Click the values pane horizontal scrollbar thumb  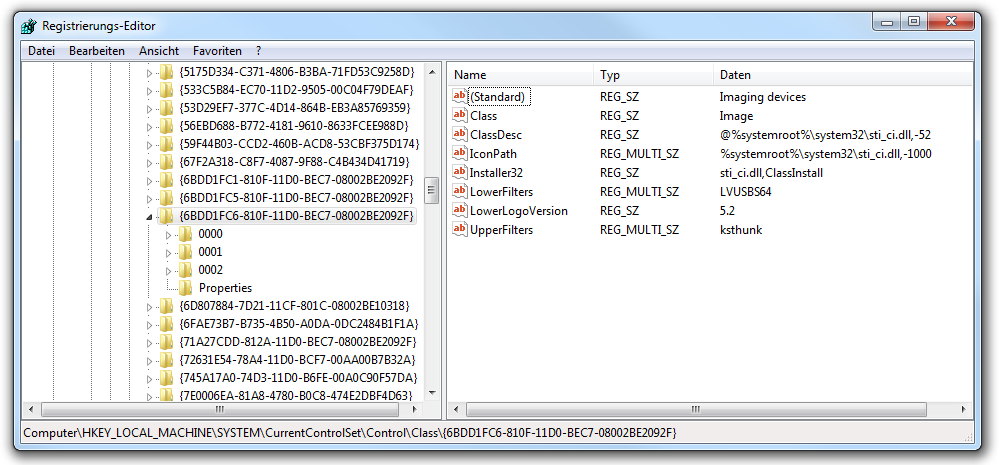click(696, 410)
